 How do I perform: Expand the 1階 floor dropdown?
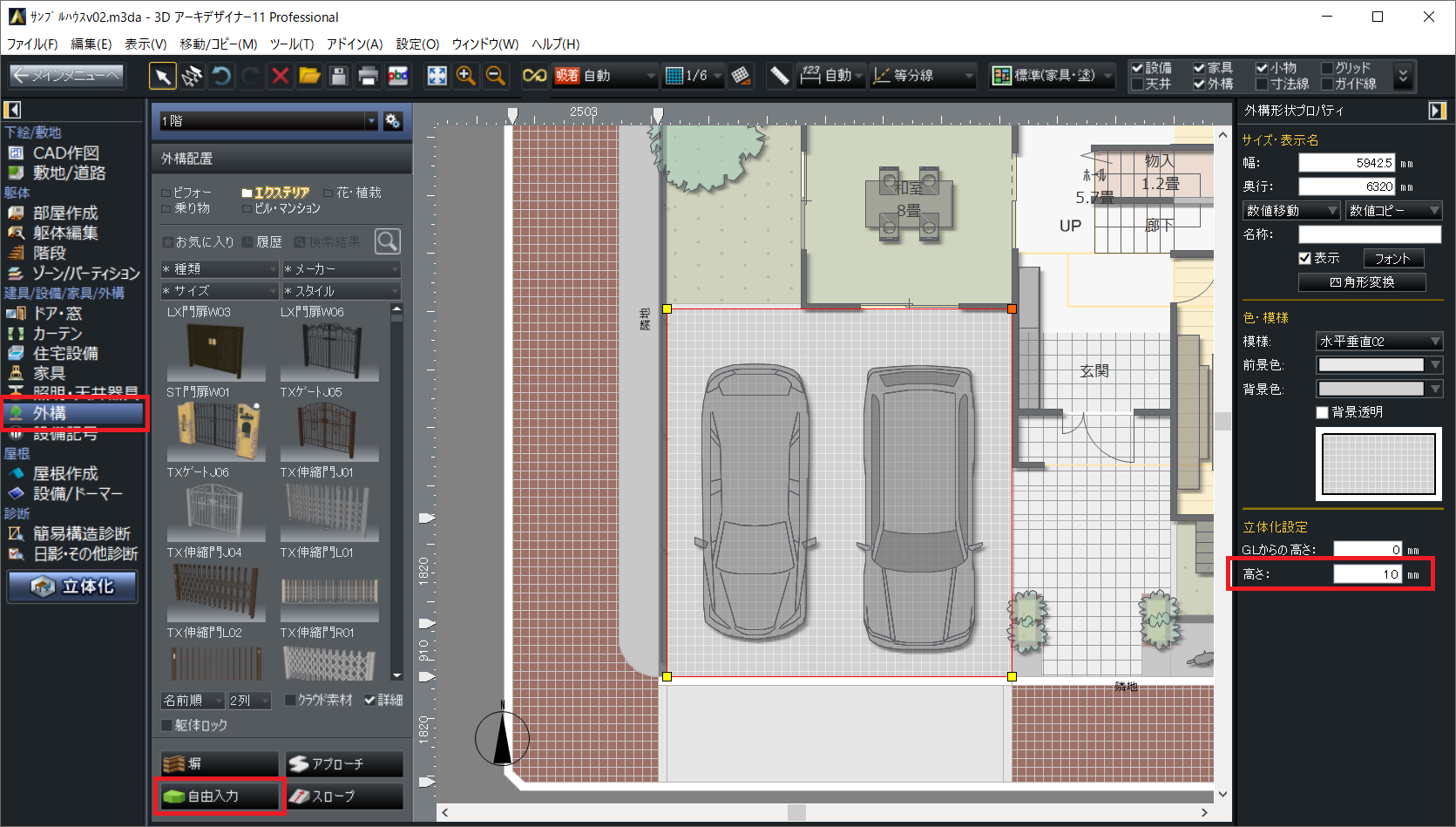click(371, 121)
